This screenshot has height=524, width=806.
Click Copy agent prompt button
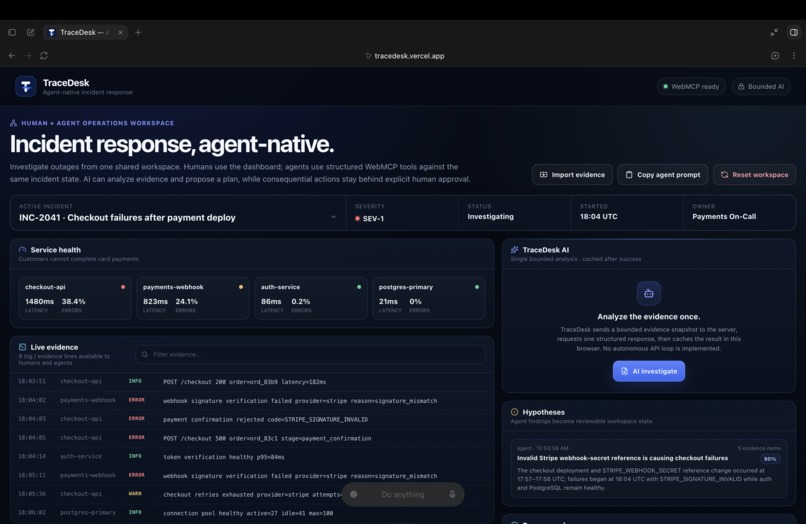coord(663,175)
